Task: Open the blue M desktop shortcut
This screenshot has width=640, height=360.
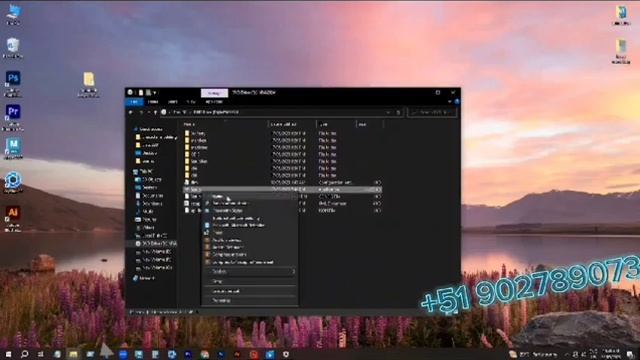Action: tap(13, 149)
